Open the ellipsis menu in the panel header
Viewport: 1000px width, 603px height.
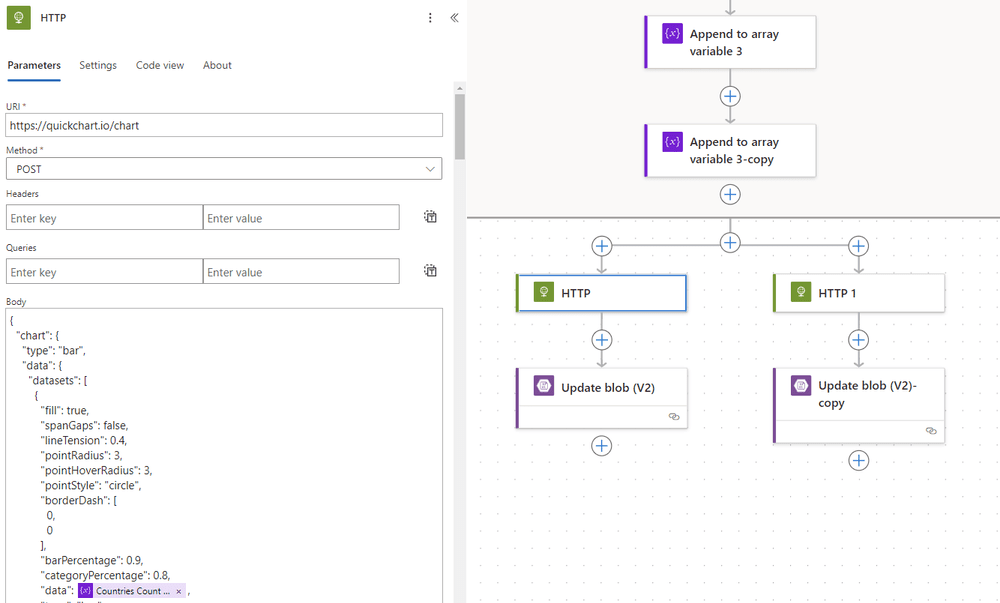click(x=430, y=17)
